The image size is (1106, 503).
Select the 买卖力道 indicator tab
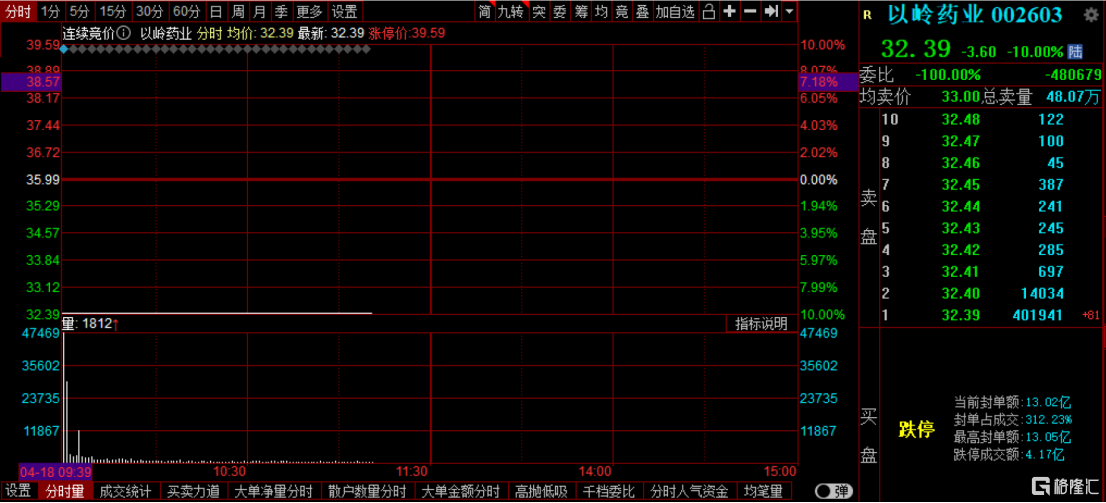pos(194,491)
